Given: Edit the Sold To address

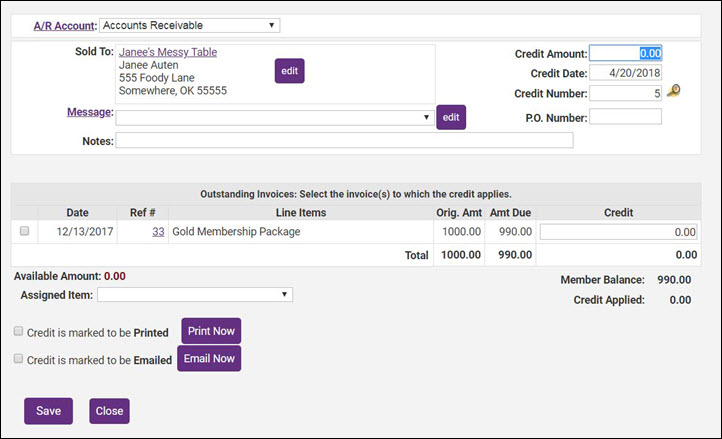Looking at the screenshot, I should click(289, 71).
